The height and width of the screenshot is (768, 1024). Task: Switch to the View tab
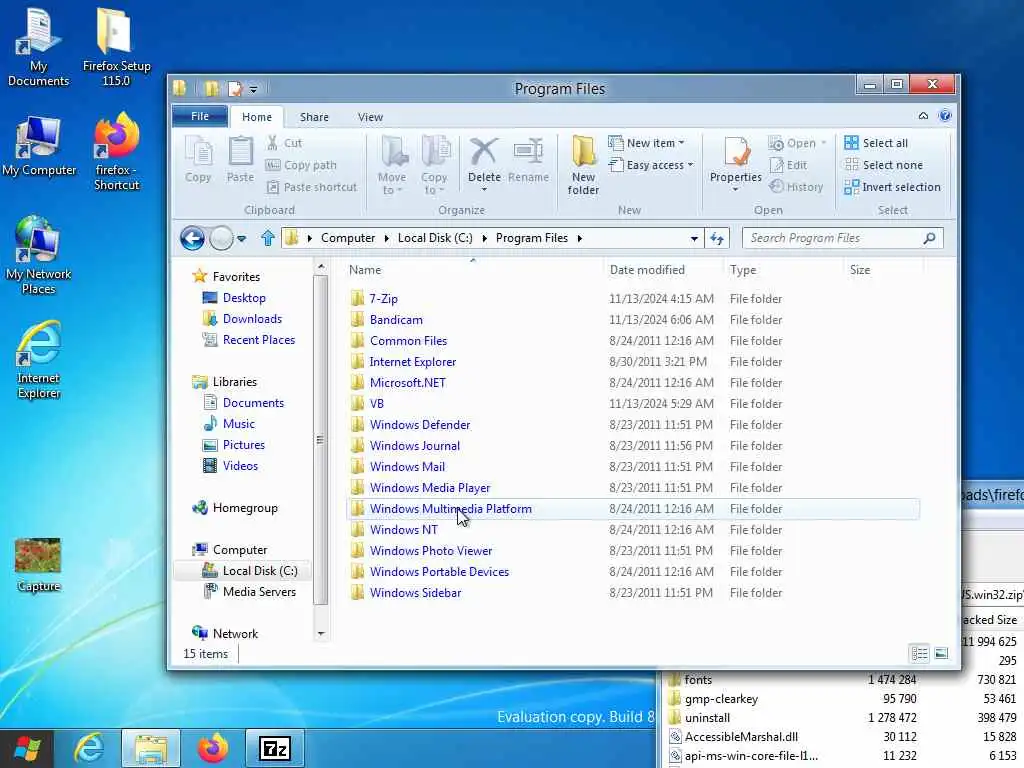tap(370, 117)
